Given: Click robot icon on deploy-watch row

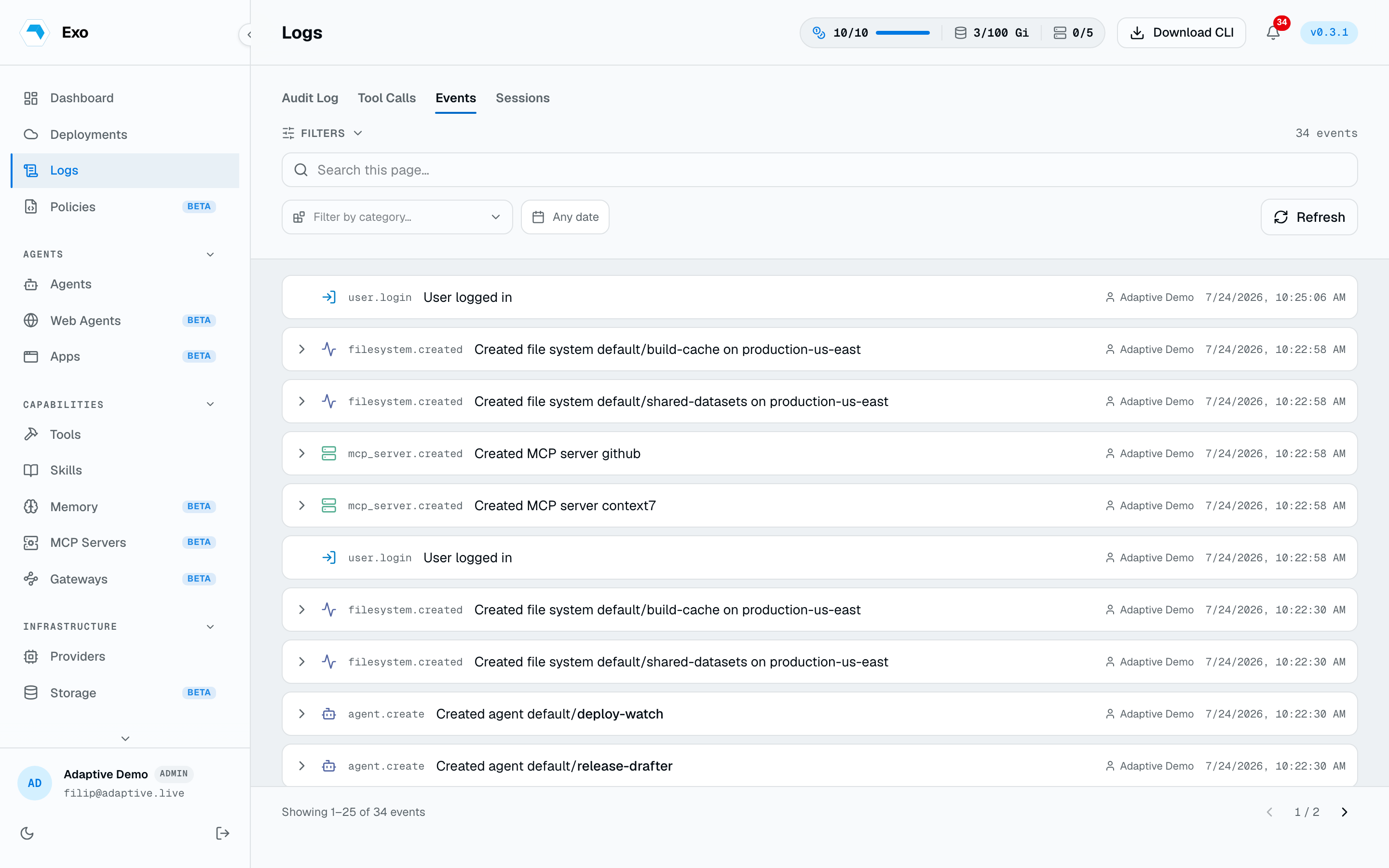Looking at the screenshot, I should pos(329,714).
